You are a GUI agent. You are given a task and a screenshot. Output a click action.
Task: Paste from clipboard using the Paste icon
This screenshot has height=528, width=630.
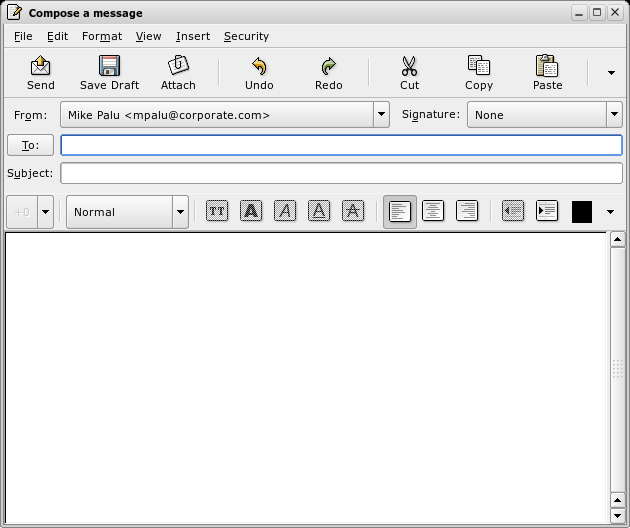coord(547,72)
